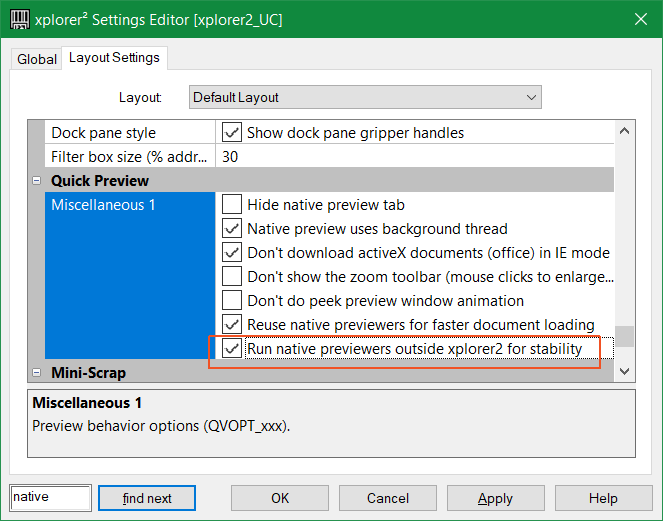Collapse the Quick Preview section
The height and width of the screenshot is (521, 663).
[x=37, y=181]
